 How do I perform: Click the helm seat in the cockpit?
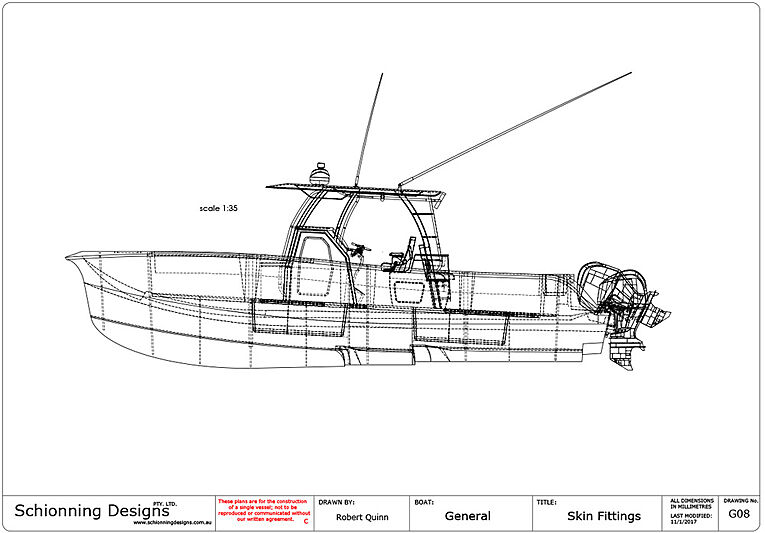(402, 258)
